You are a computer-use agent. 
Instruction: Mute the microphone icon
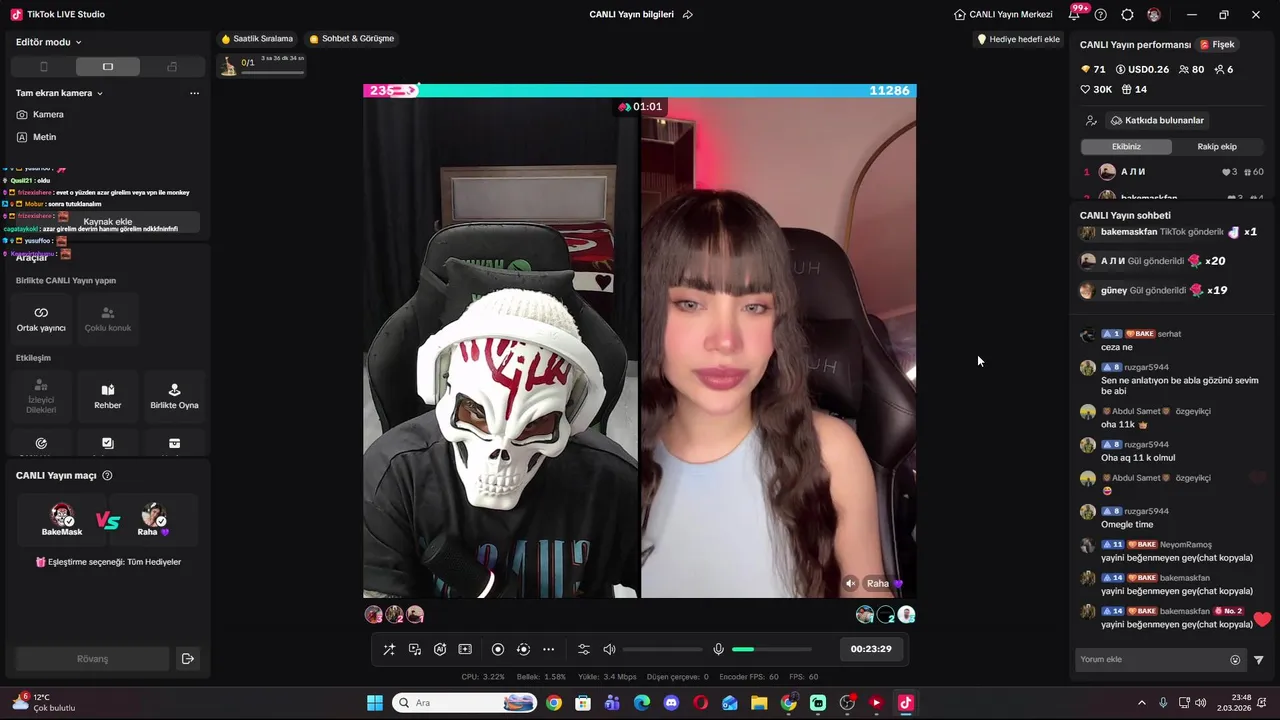click(x=718, y=649)
